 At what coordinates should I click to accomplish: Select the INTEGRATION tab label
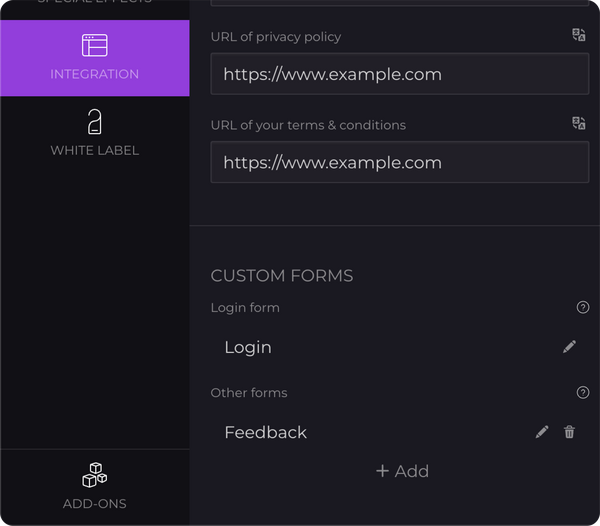point(95,74)
